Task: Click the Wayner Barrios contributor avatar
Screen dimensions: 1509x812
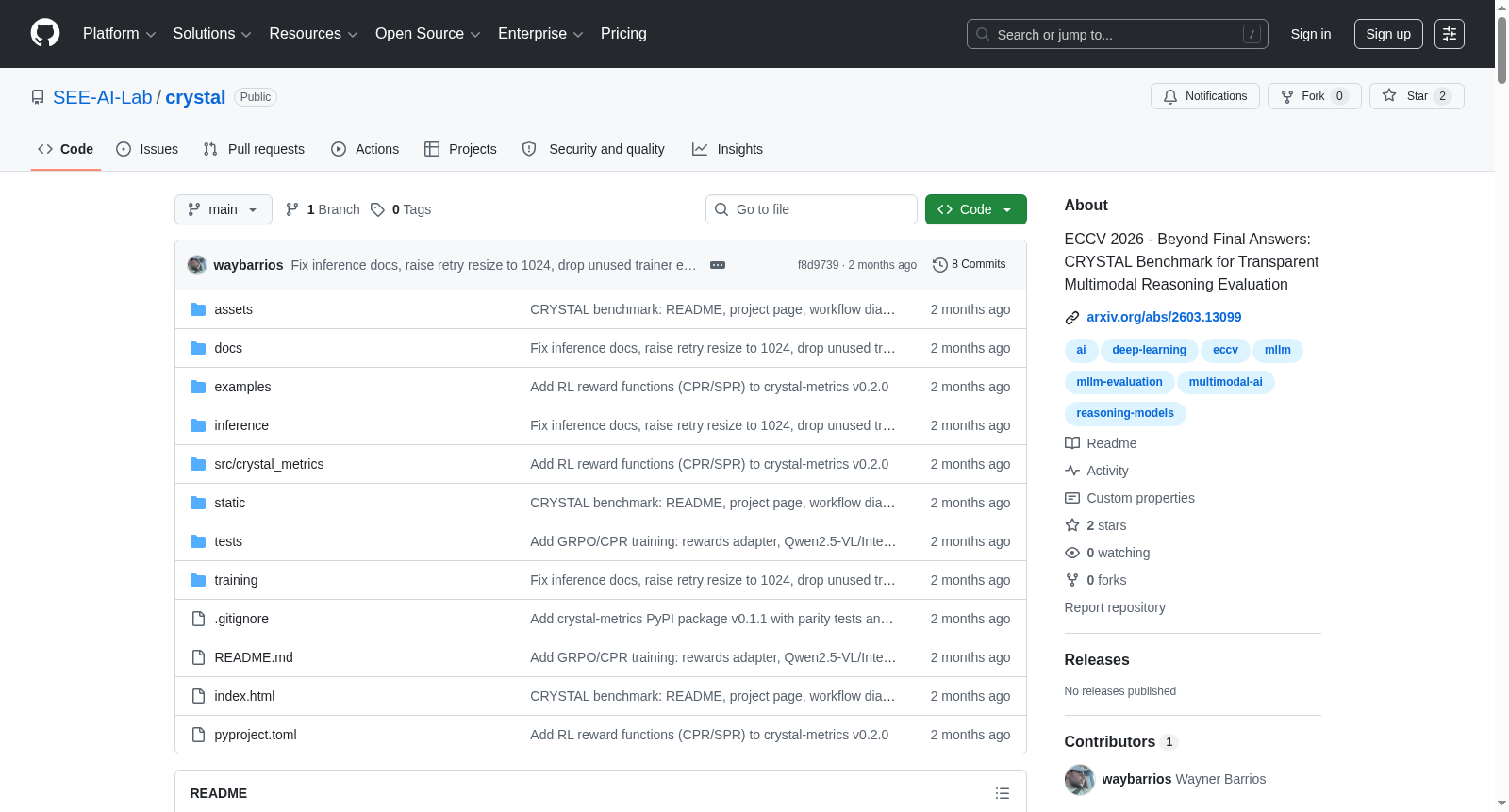Action: tap(1080, 779)
